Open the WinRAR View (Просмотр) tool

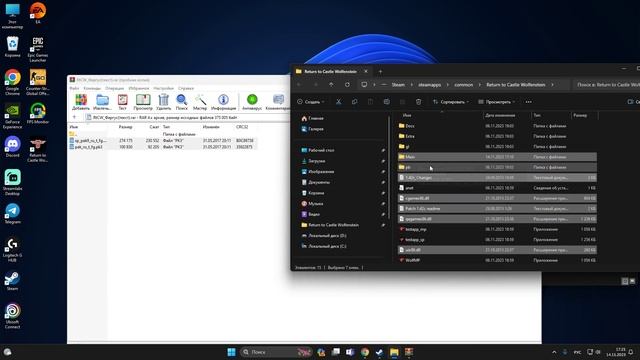tap(143, 102)
